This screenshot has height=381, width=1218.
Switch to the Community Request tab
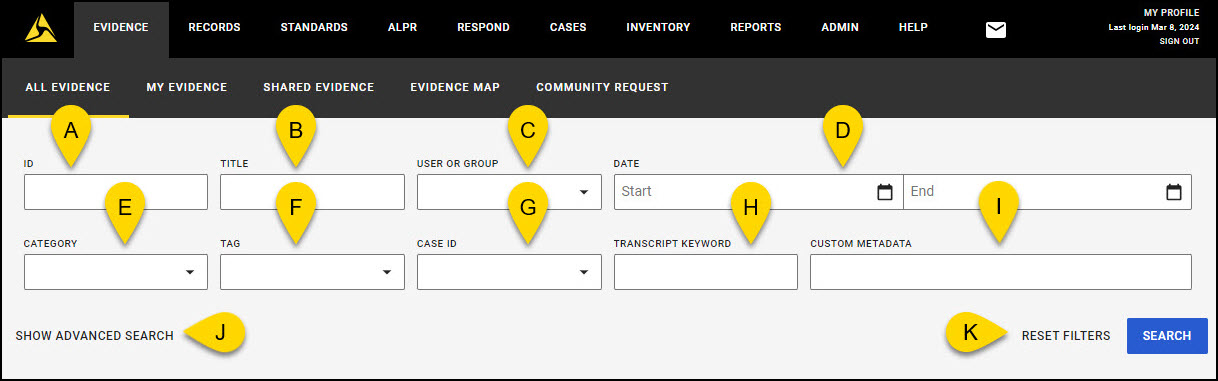tap(602, 87)
